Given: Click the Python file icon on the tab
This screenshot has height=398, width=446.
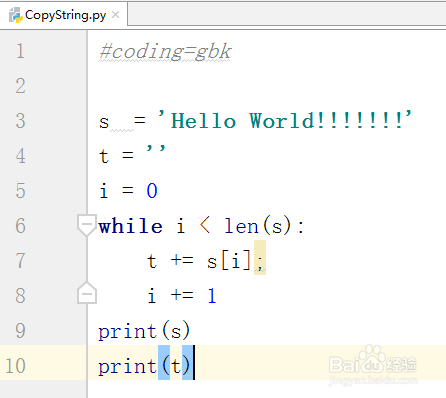Looking at the screenshot, I should [16, 15].
